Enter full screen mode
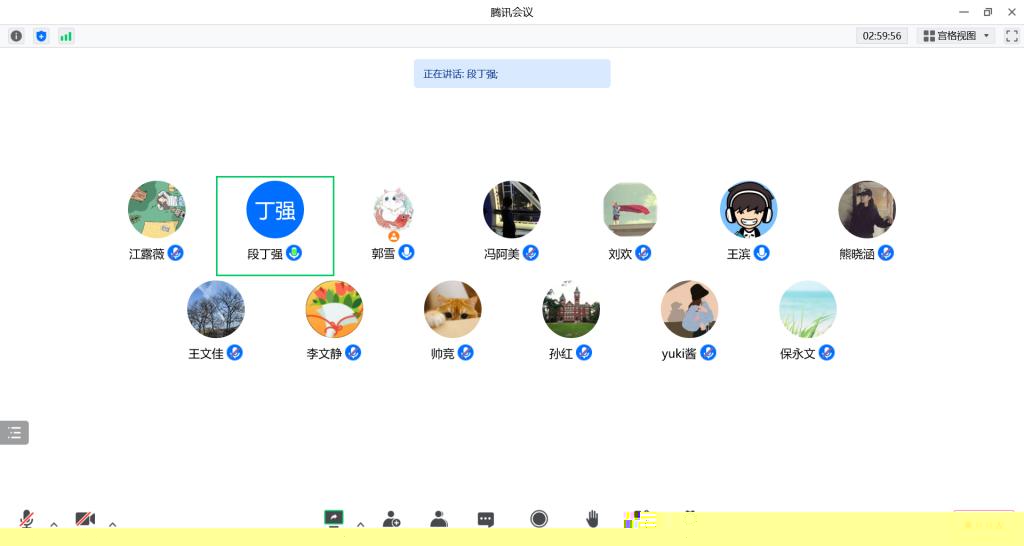Viewport: 1024px width, 546px height. click(1012, 36)
